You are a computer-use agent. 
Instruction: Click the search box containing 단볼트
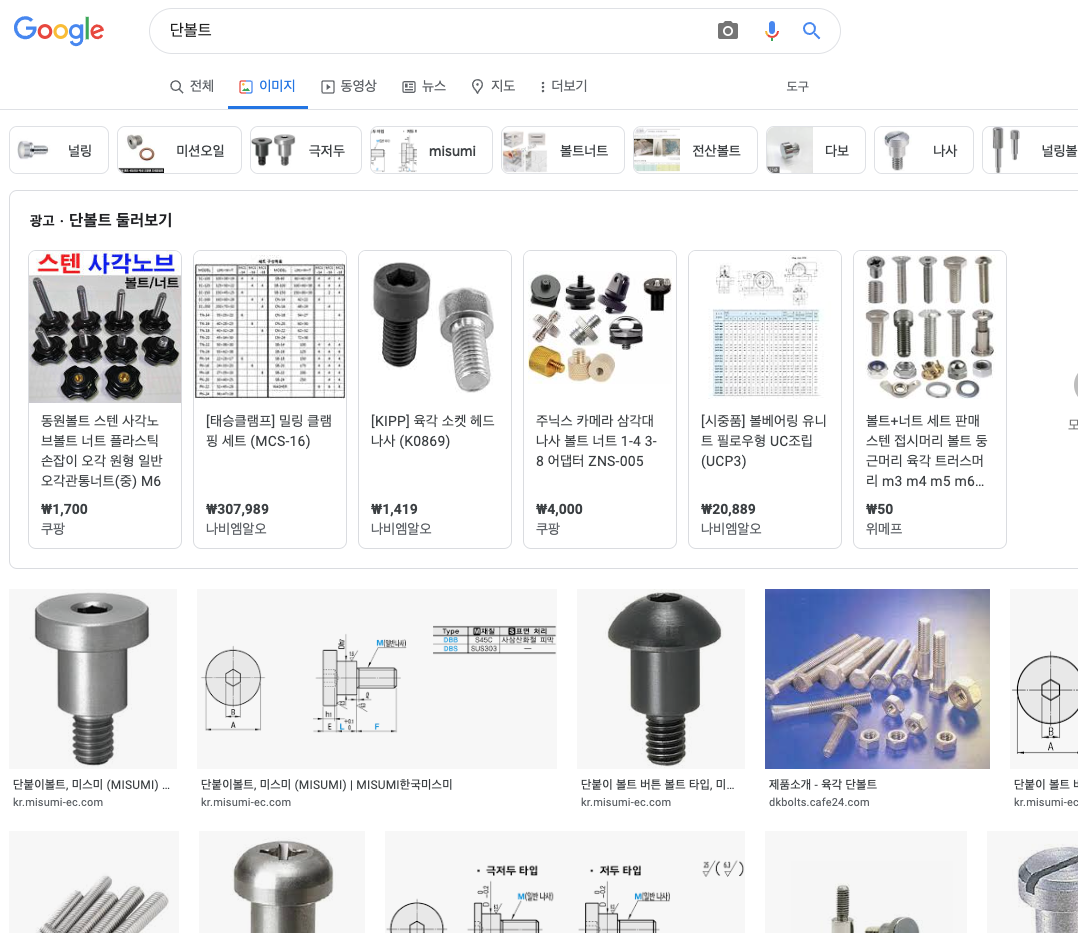[x=430, y=31]
